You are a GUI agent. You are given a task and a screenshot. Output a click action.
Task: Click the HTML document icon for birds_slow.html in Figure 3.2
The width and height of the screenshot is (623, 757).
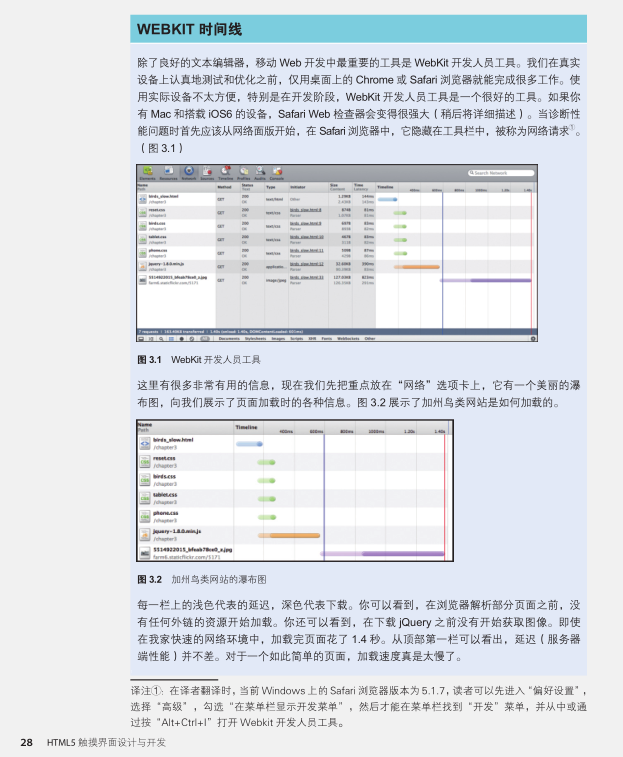[145, 443]
